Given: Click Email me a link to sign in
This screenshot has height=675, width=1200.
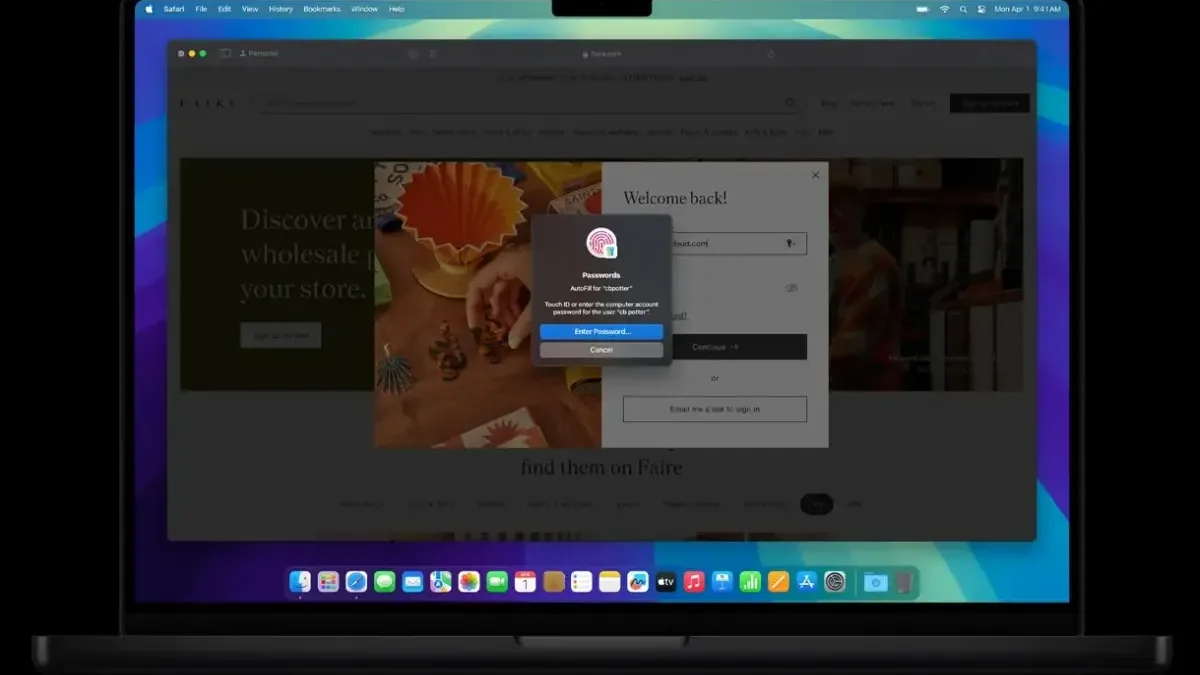Looking at the screenshot, I should tap(715, 409).
